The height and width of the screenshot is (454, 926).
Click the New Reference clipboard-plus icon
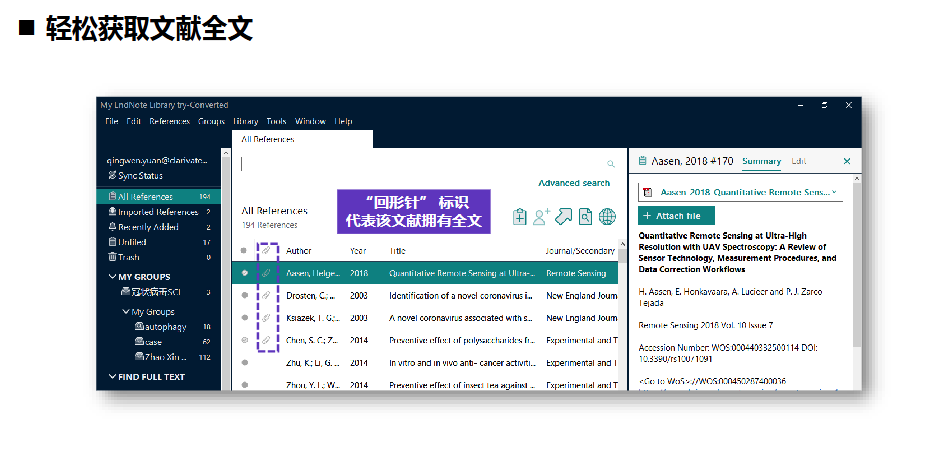520,217
